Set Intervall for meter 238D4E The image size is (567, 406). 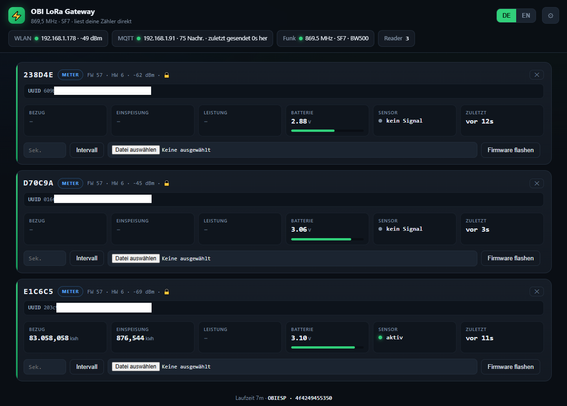(x=87, y=150)
